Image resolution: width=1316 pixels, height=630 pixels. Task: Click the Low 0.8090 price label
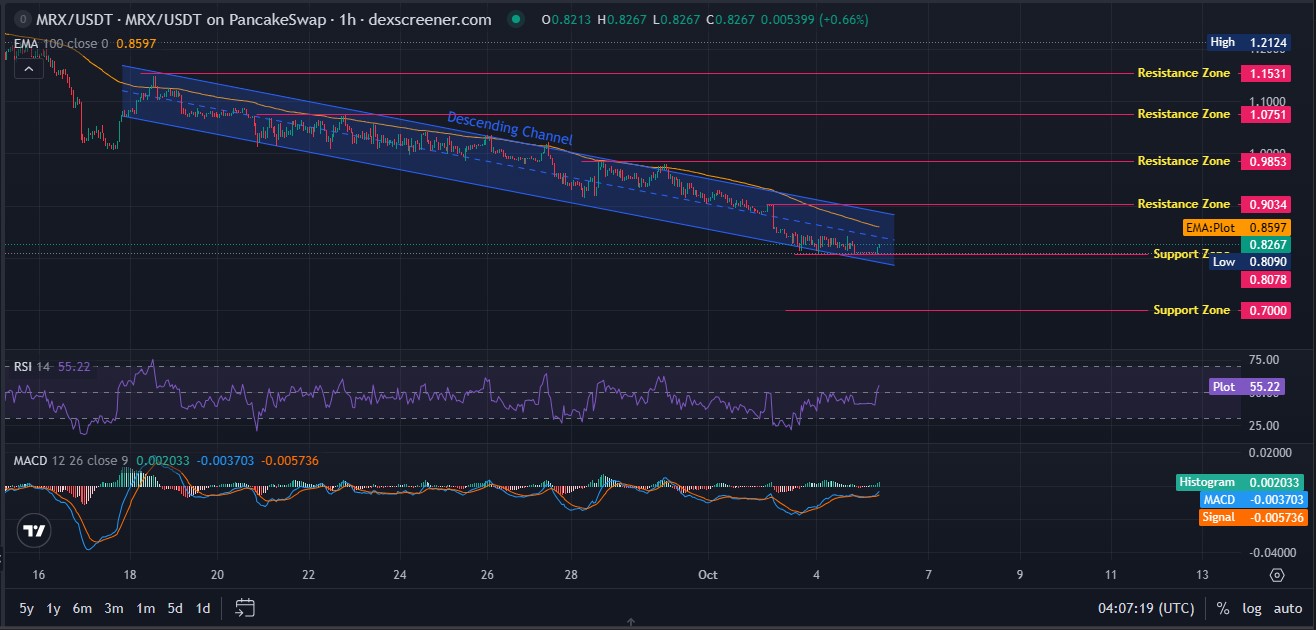(x=1250, y=261)
